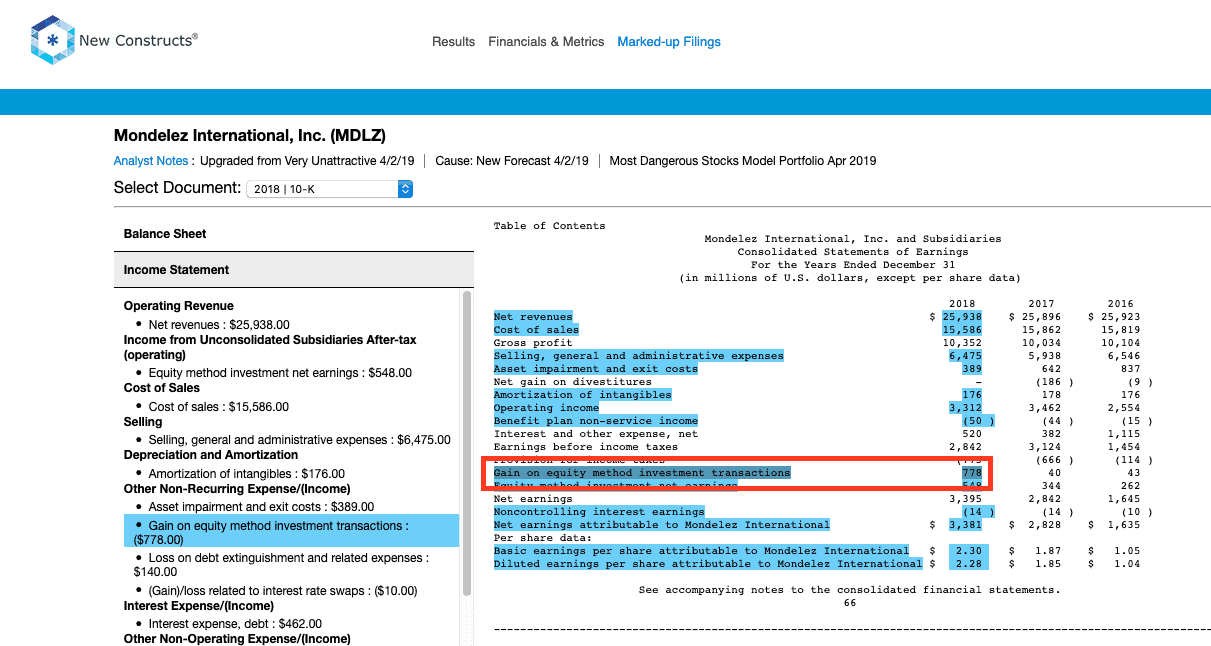Select Cost of sales $15,586.00 item
1211x646 pixels.
(x=219, y=407)
